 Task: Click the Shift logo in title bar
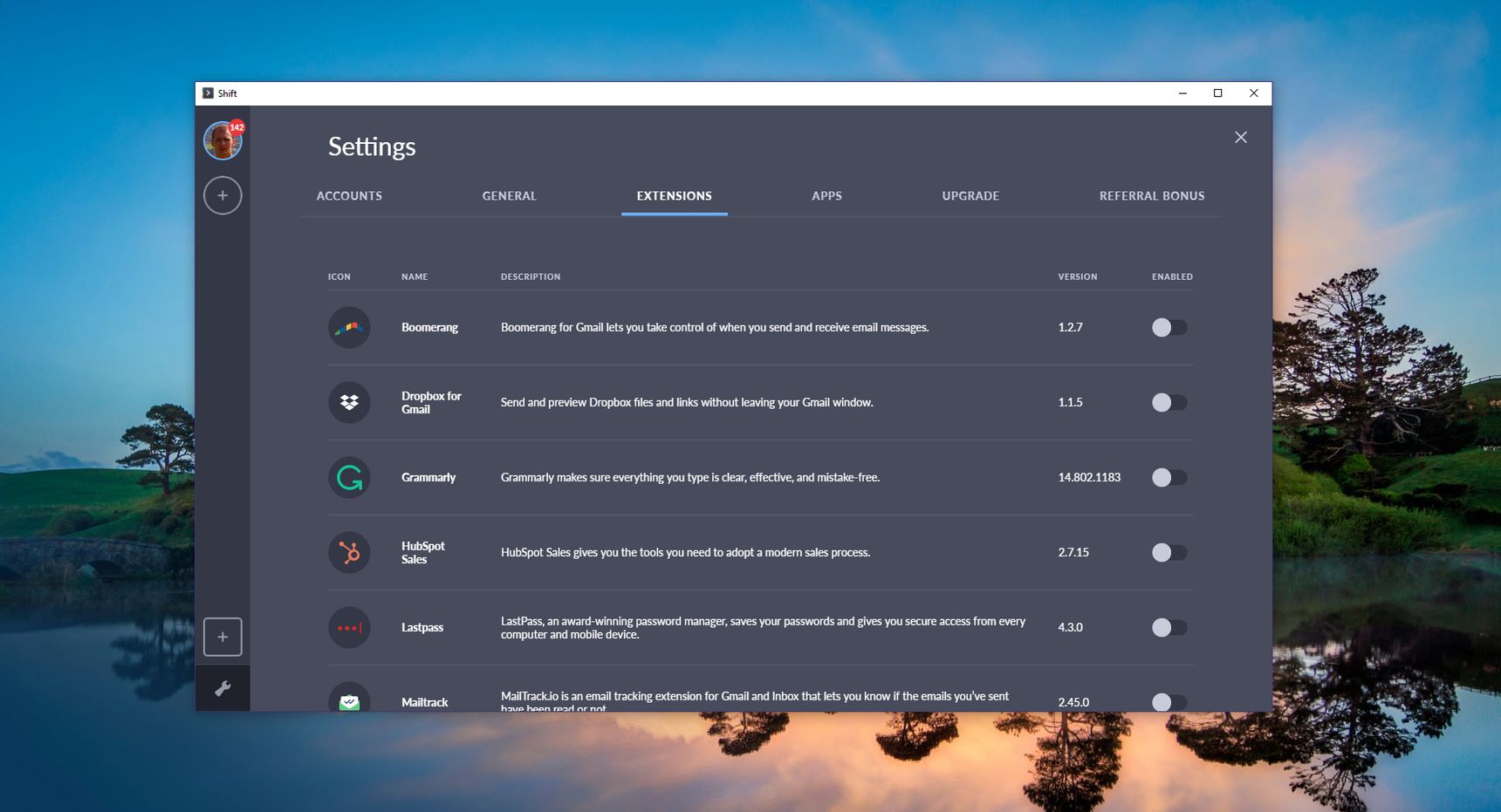point(208,93)
